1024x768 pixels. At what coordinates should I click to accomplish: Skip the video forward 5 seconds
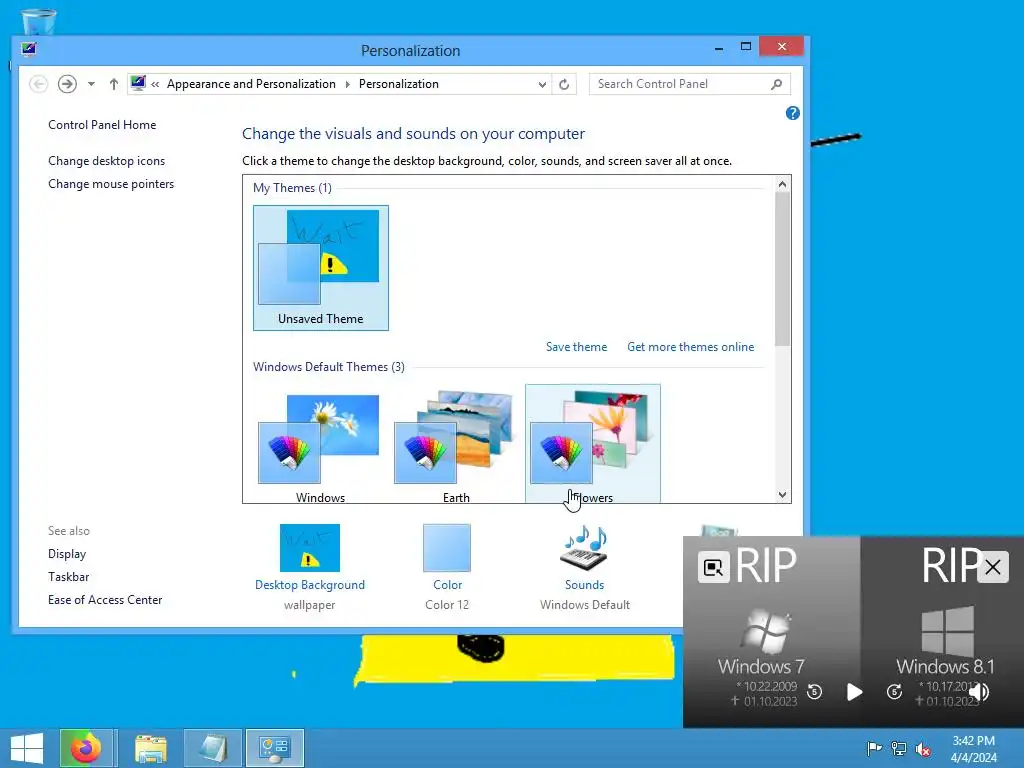click(895, 692)
